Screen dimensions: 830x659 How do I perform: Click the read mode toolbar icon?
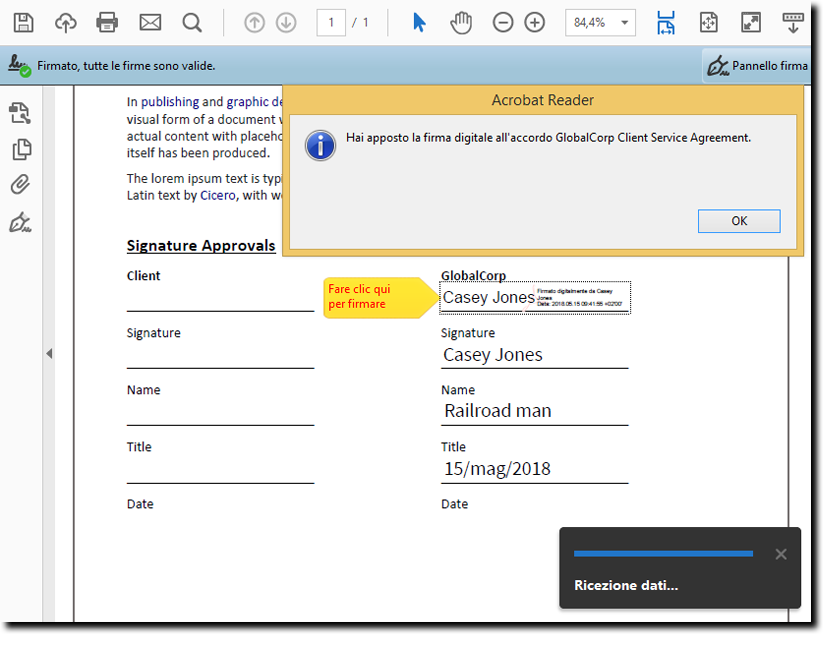(793, 23)
